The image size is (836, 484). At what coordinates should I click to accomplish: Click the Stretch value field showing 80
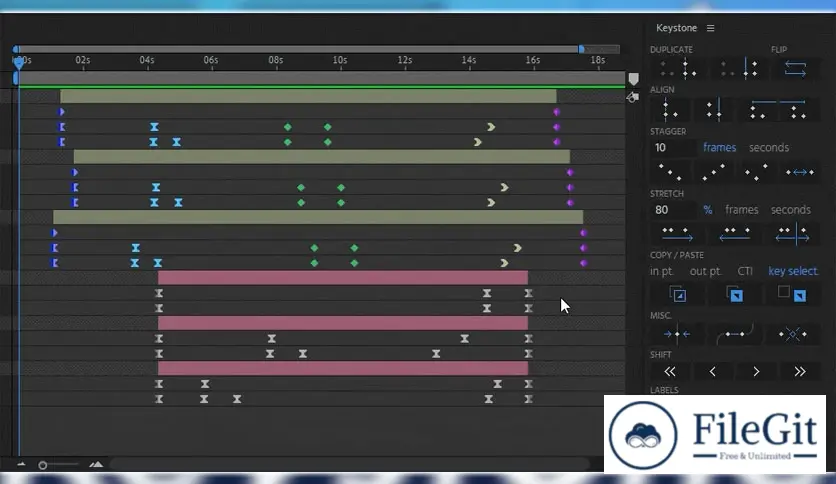(673, 210)
